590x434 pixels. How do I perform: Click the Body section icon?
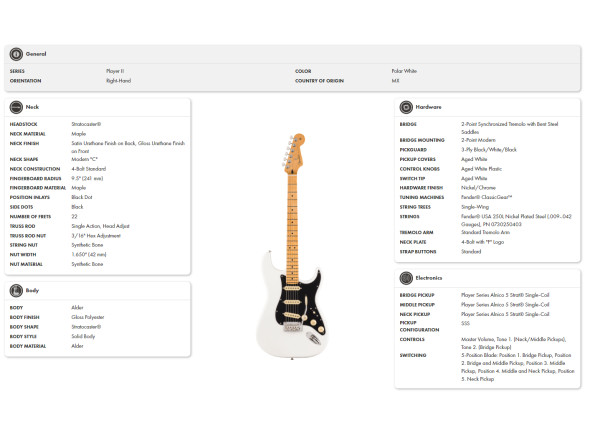tap(16, 291)
